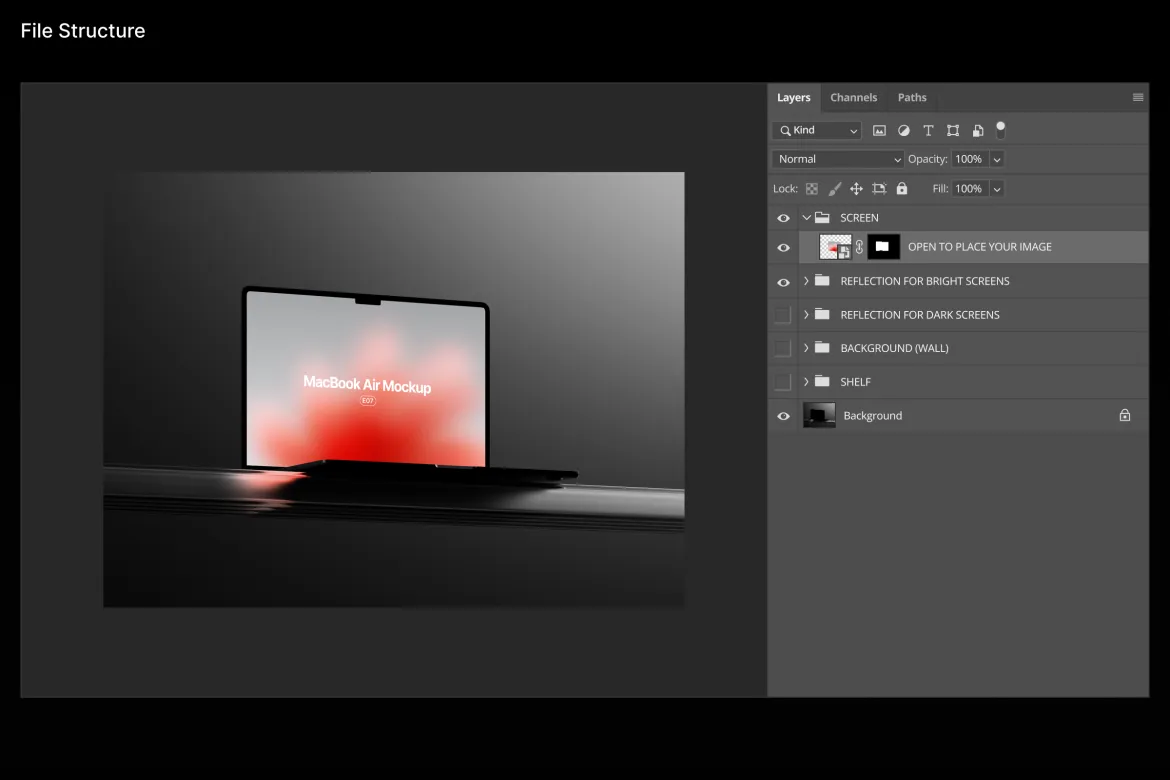
Task: Select the SCREEN layer name
Action: pos(860,218)
